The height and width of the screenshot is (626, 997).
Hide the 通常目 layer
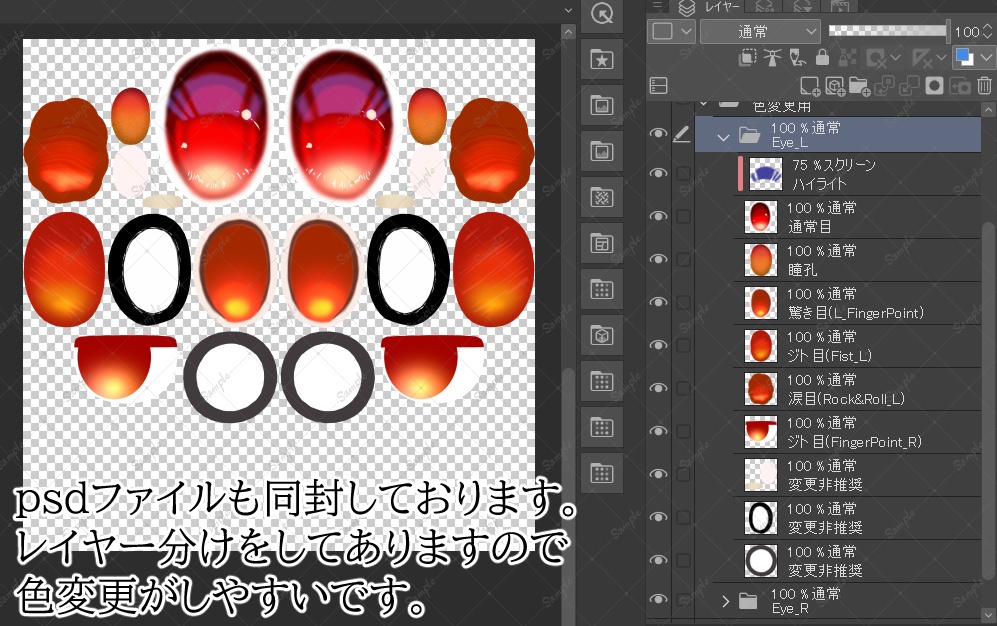tap(658, 216)
